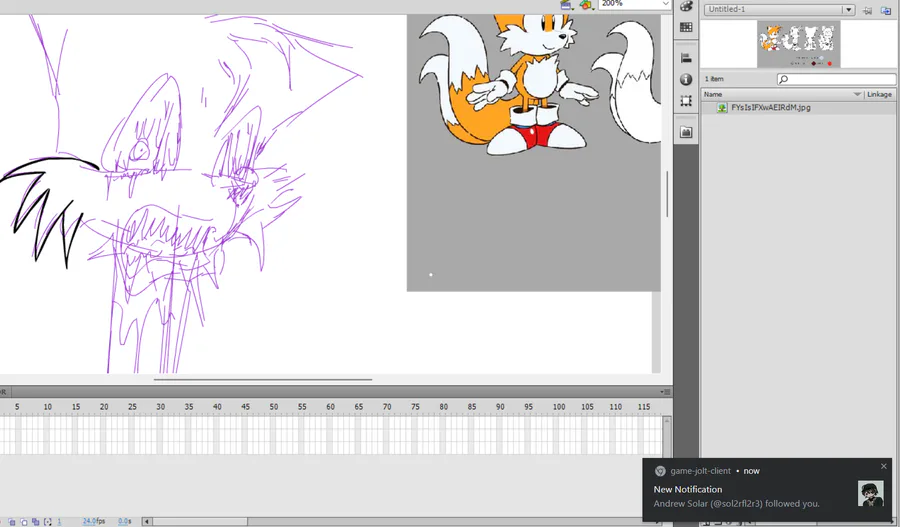Click the current frame number 1
This screenshot has width=900, height=527.
pyautogui.click(x=59, y=521)
